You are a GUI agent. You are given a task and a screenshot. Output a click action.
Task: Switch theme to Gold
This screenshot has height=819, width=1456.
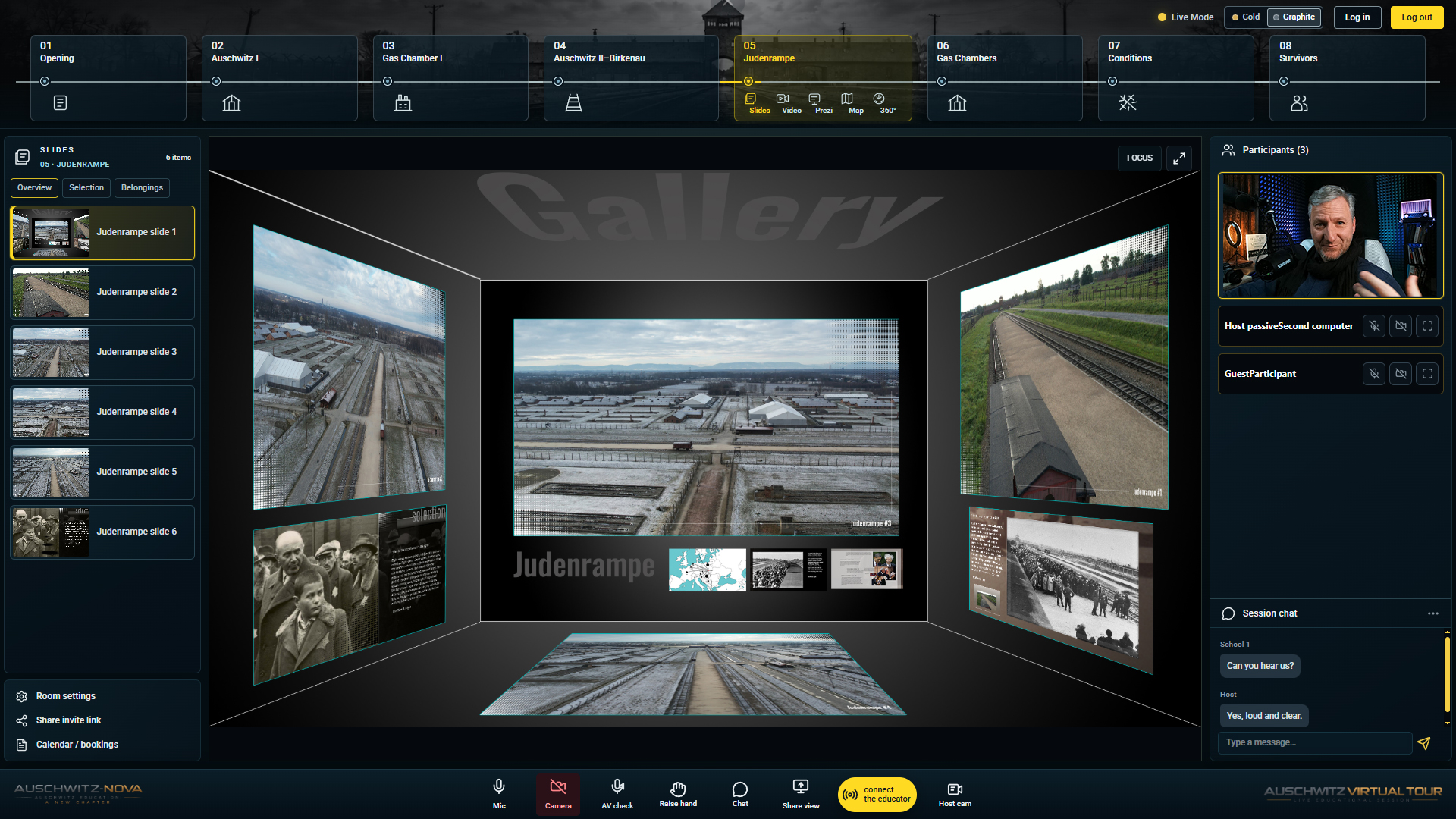click(x=1246, y=17)
